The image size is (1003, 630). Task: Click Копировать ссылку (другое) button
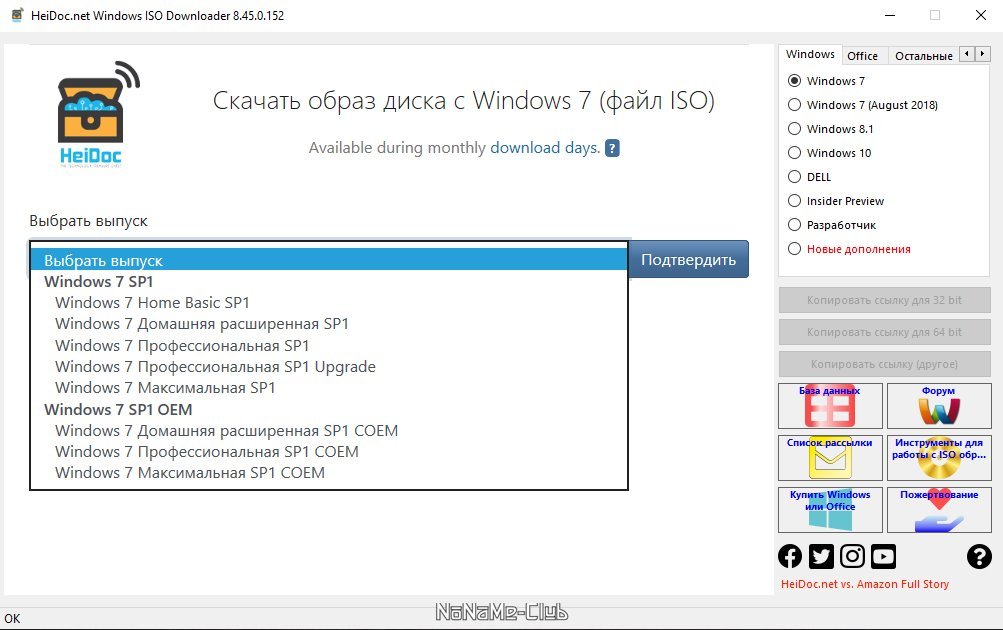885,364
